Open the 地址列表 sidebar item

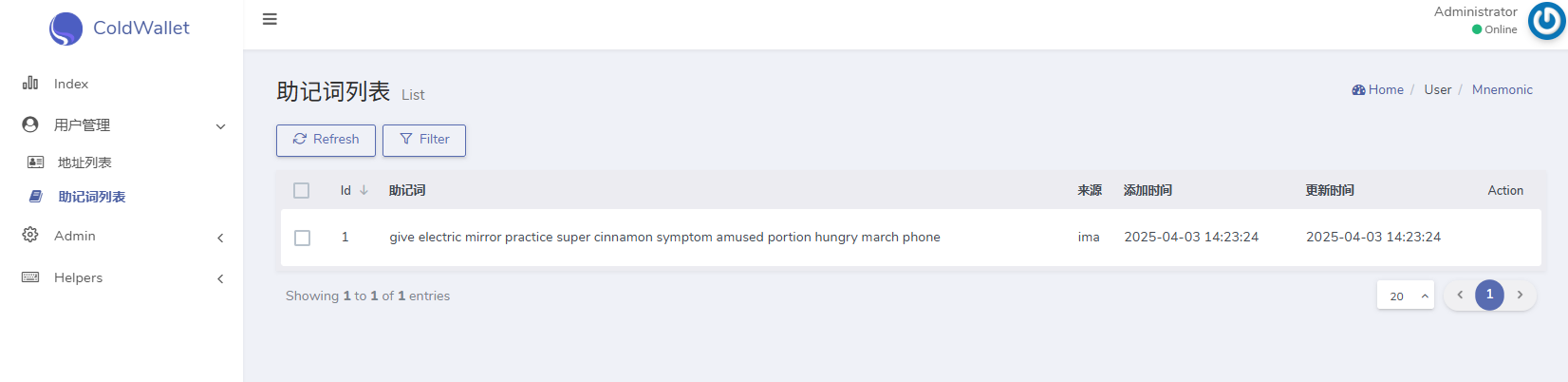pyautogui.click(x=84, y=162)
